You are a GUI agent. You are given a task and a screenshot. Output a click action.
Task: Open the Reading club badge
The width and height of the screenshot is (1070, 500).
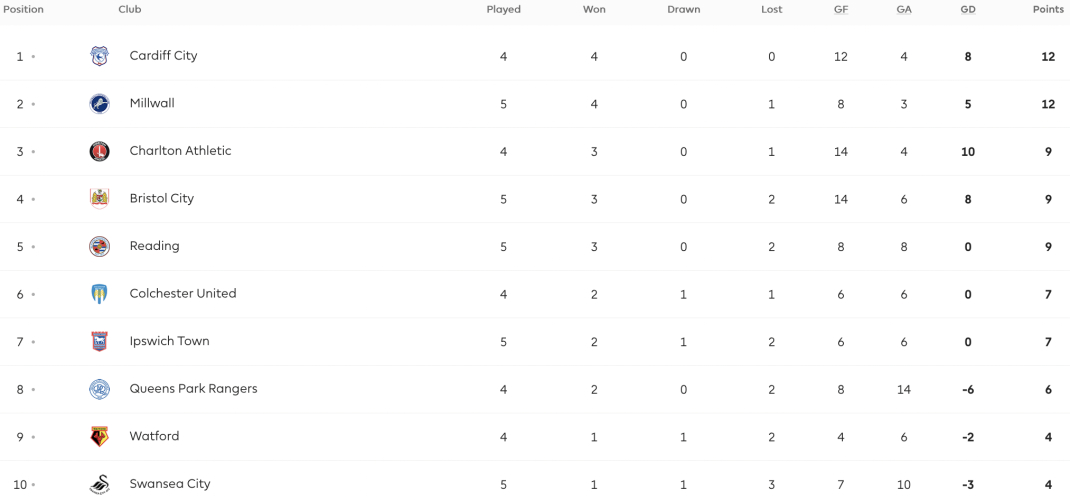point(99,246)
